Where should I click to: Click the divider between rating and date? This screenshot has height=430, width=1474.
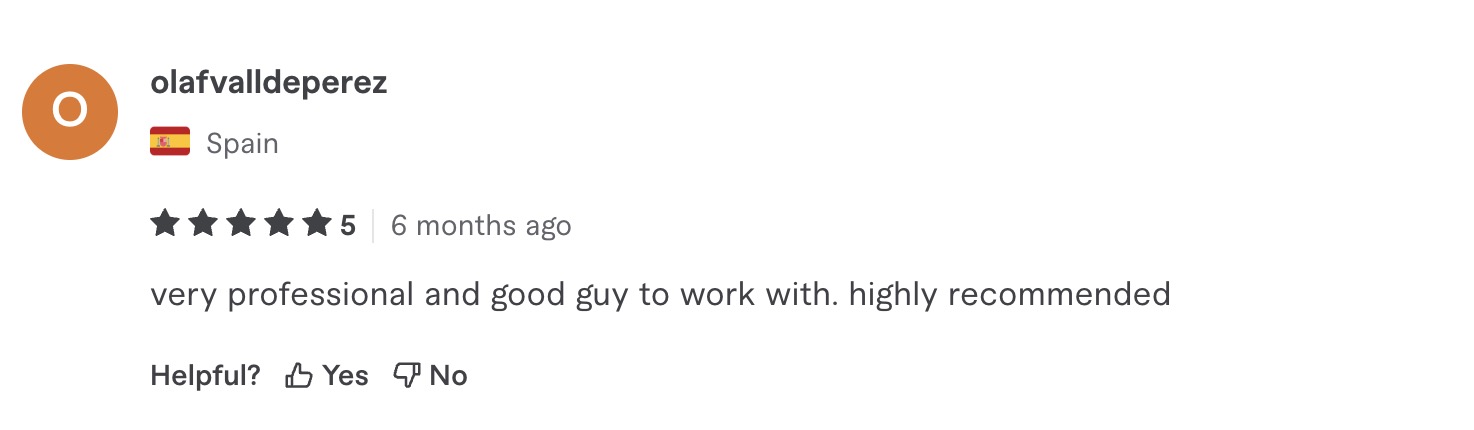click(x=373, y=225)
